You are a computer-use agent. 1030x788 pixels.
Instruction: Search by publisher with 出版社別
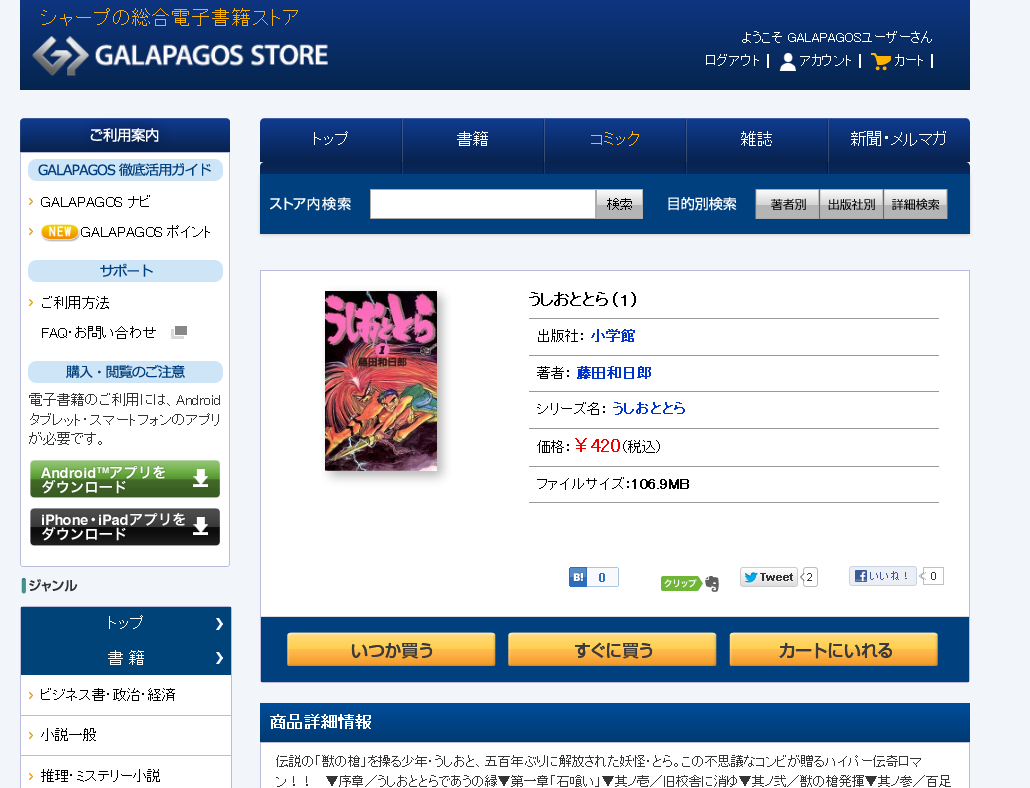coord(851,204)
